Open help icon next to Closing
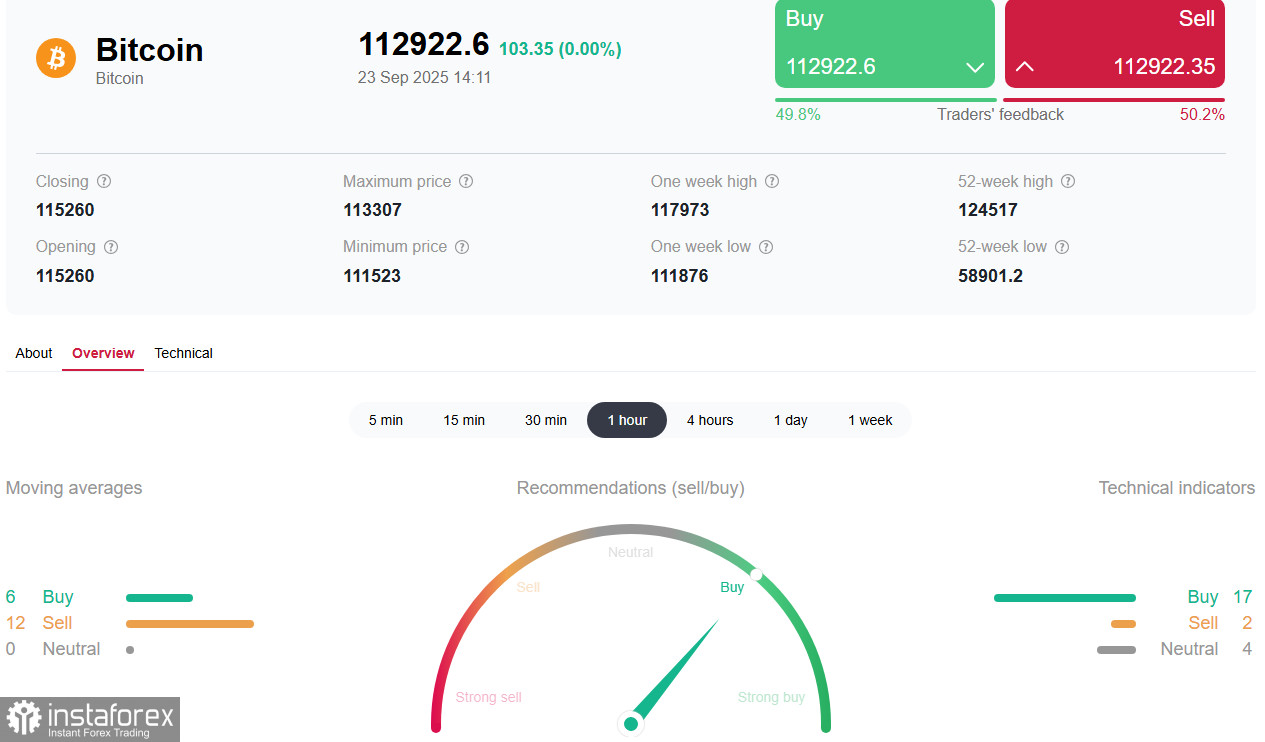The height and width of the screenshot is (742, 1265). click(104, 182)
